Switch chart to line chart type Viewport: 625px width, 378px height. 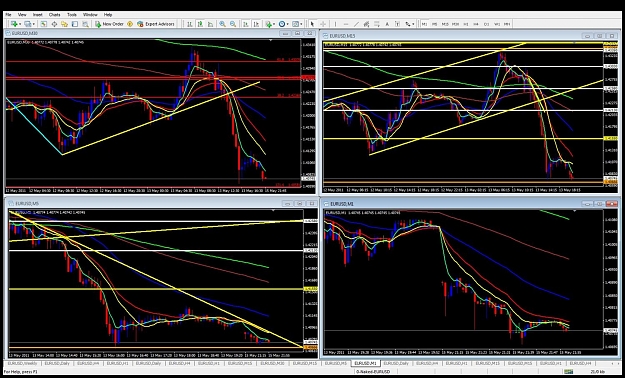210,24
